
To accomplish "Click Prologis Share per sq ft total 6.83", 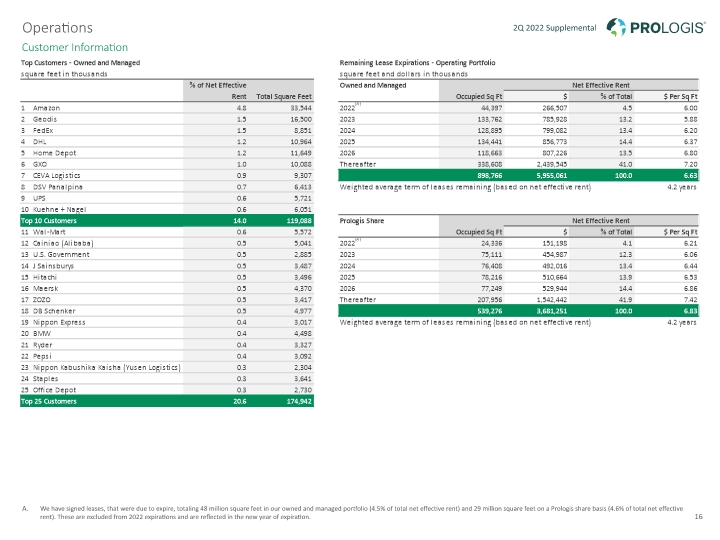I will pos(690,311).
